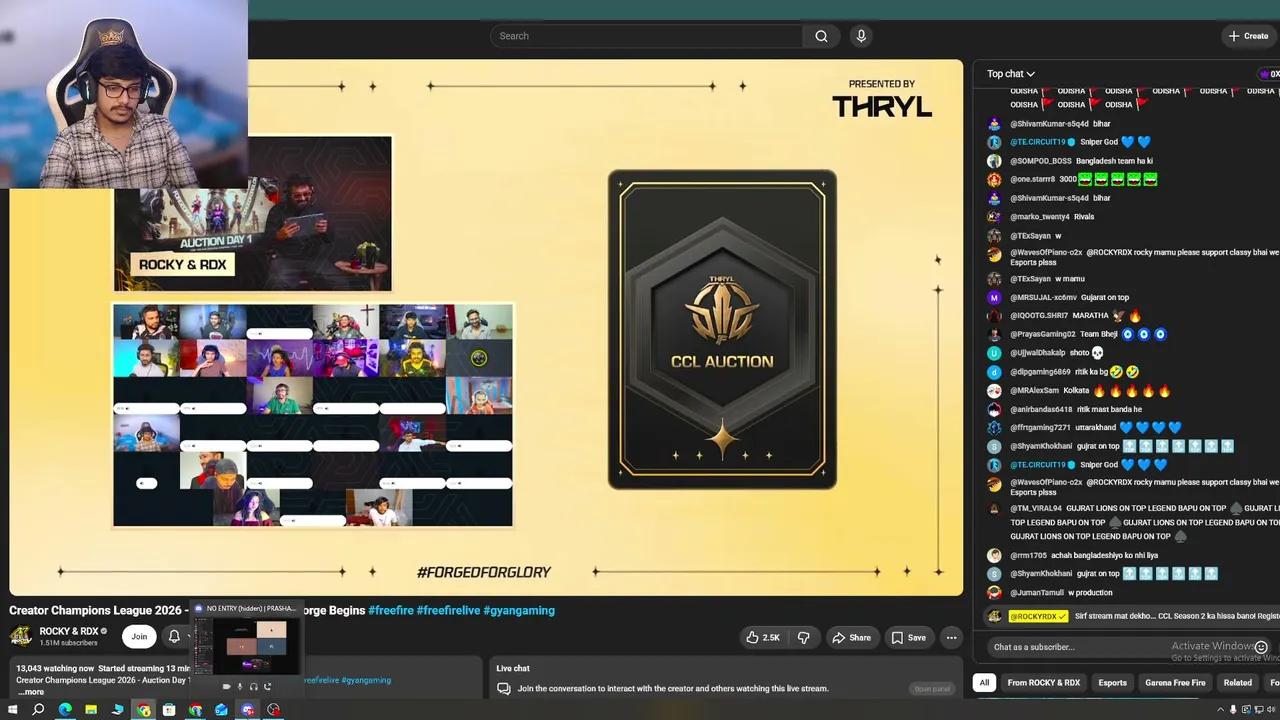Select the Related filter chip
Screen dimensions: 1280x720
tap(1237, 683)
